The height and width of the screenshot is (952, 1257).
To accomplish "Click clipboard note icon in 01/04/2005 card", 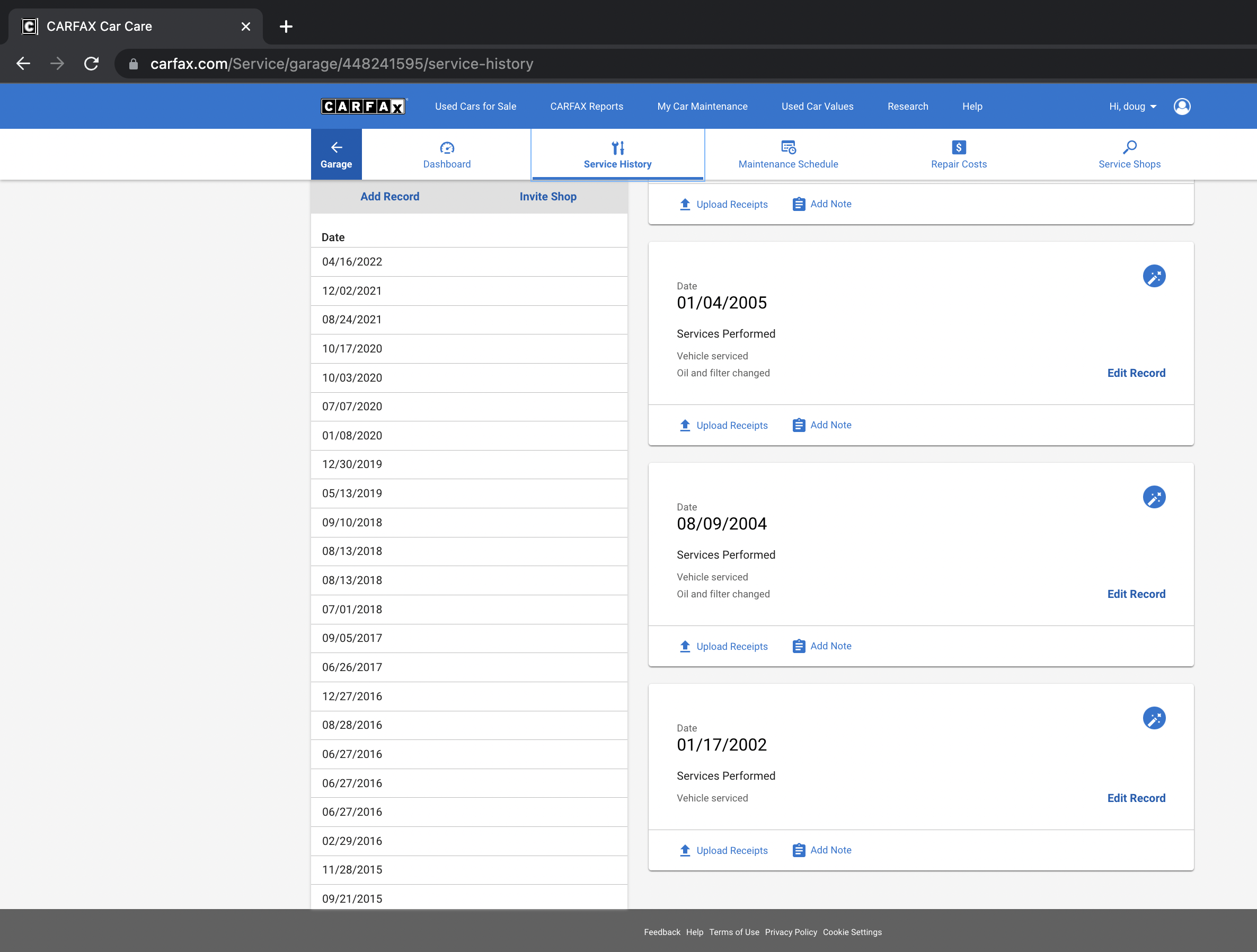I will [799, 425].
